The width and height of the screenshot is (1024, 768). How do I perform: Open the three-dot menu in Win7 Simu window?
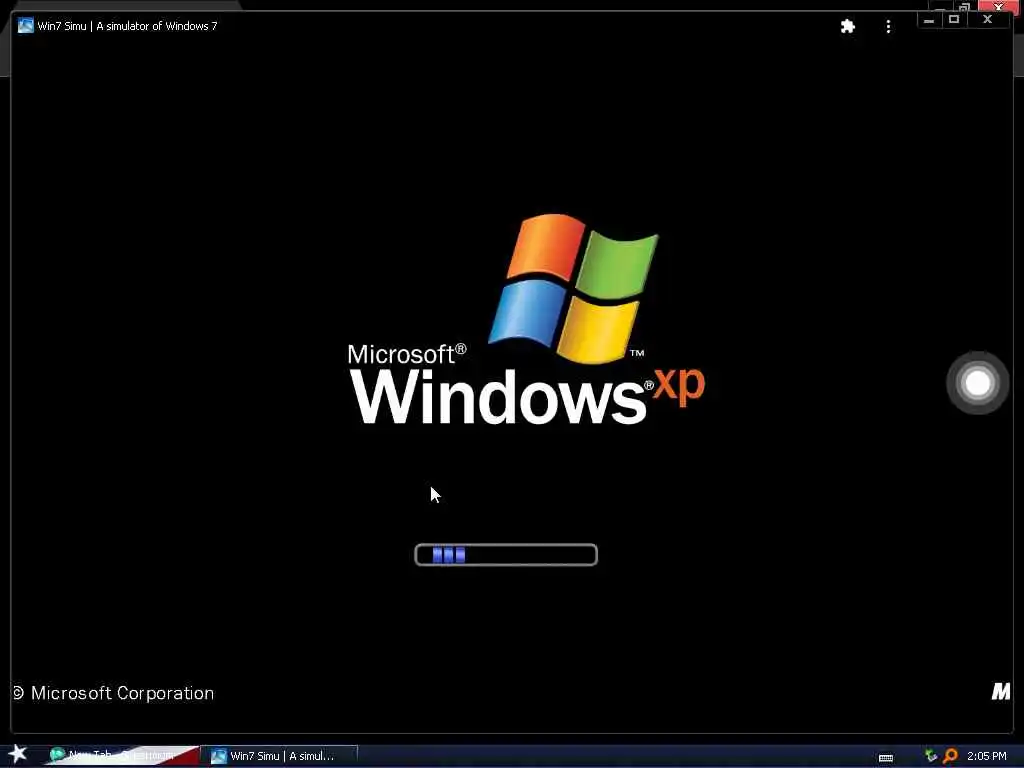tap(888, 26)
